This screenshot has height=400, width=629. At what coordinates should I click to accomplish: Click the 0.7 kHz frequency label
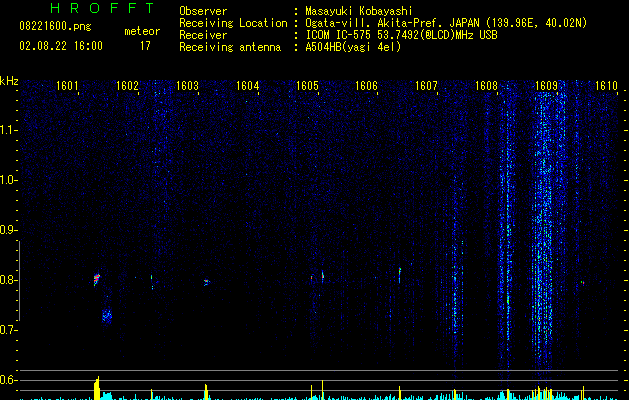(8, 330)
